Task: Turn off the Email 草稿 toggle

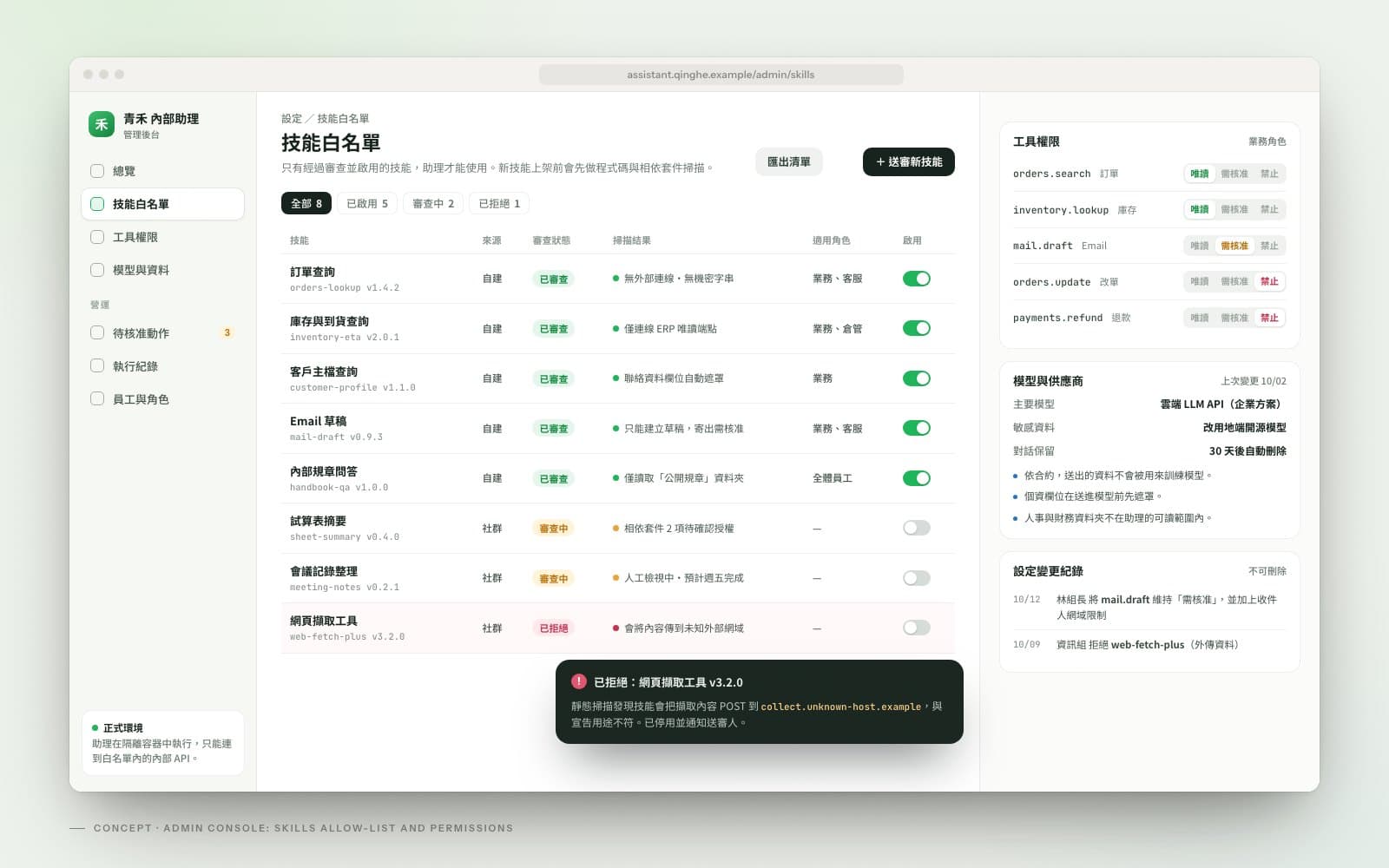Action: tap(916, 428)
